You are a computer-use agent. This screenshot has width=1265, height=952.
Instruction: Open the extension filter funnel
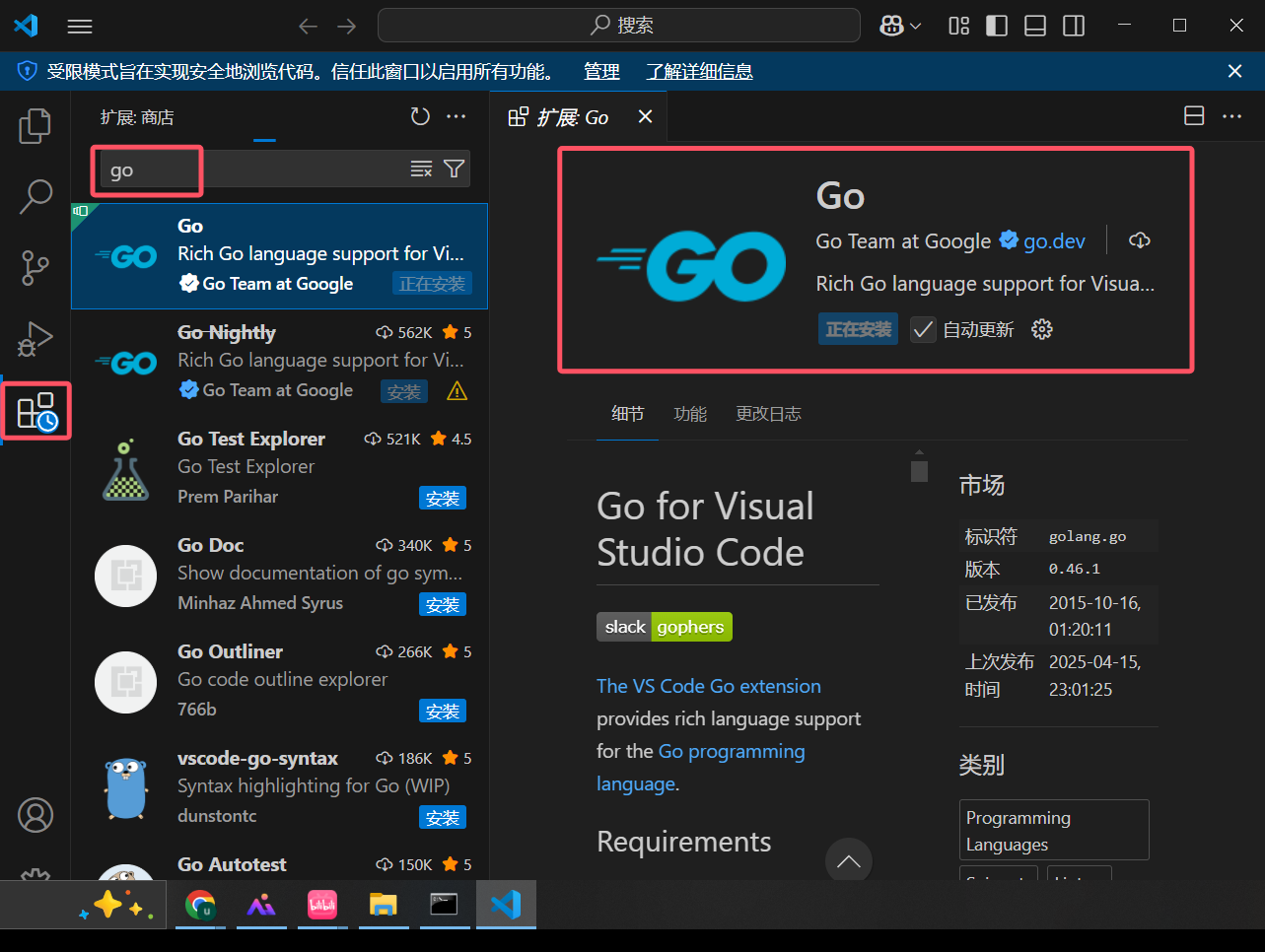pos(454,170)
